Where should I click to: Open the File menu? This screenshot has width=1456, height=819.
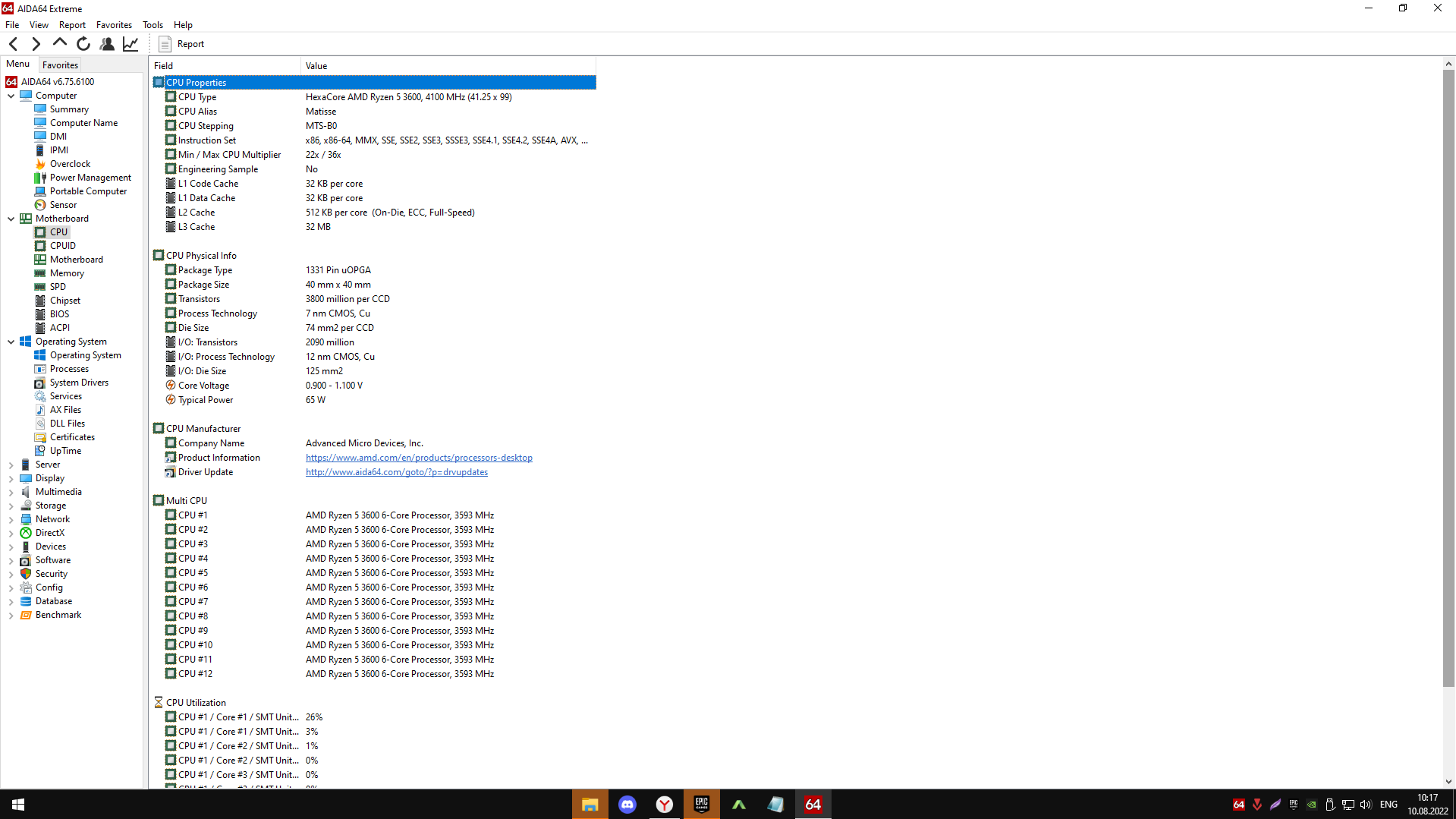pos(12,25)
